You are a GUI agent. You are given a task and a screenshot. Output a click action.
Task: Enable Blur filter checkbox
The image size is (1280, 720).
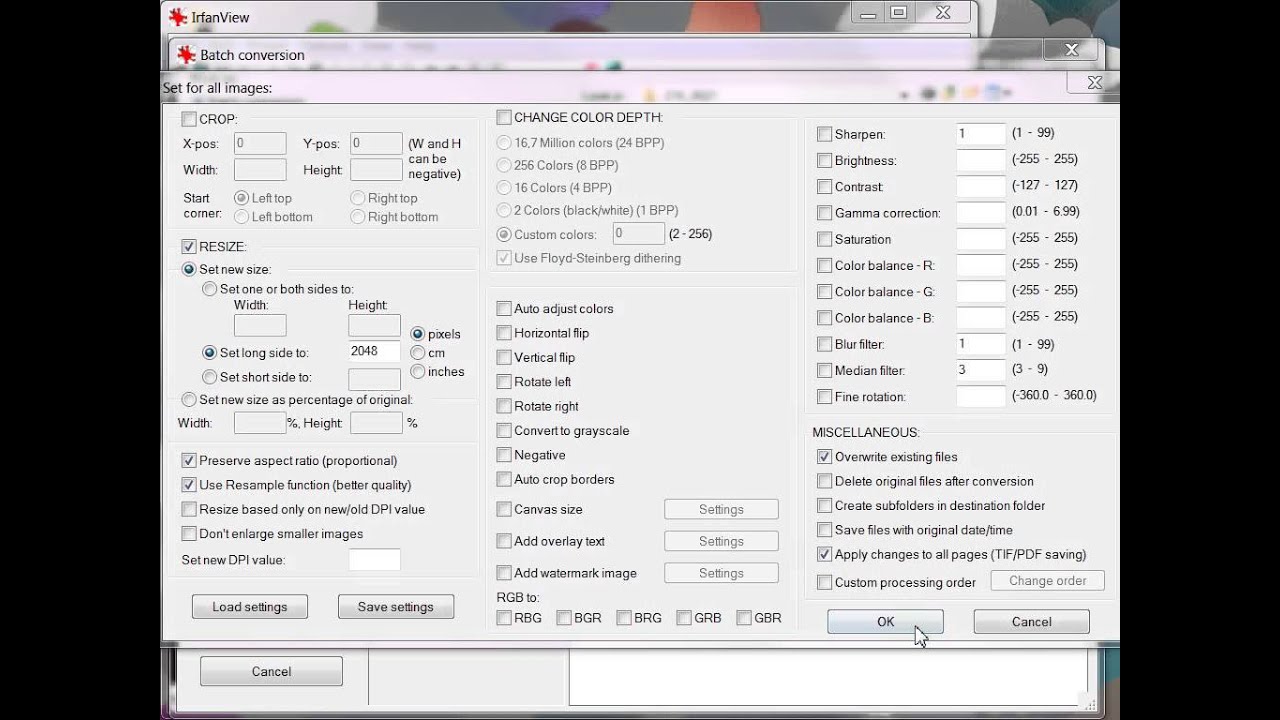(x=824, y=344)
